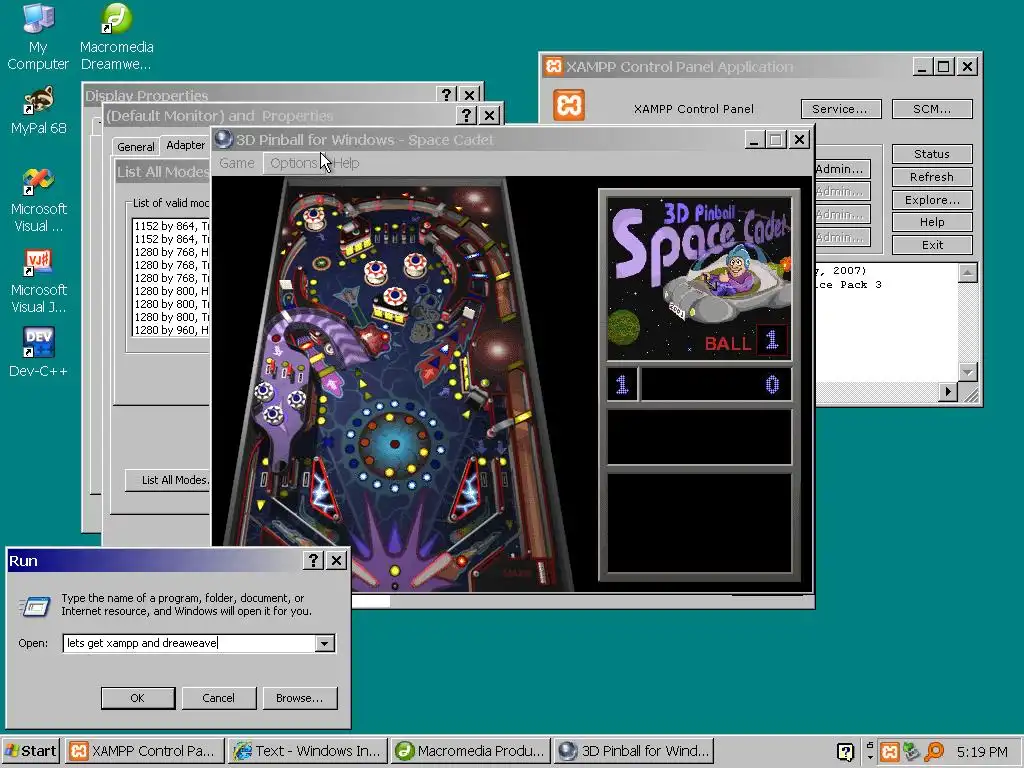
Task: Open the Options menu in 3D Pinball
Action: pyautogui.click(x=294, y=163)
